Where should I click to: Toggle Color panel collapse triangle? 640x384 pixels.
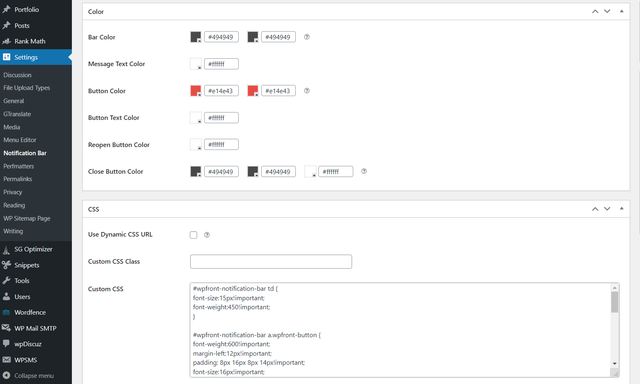click(x=622, y=11)
